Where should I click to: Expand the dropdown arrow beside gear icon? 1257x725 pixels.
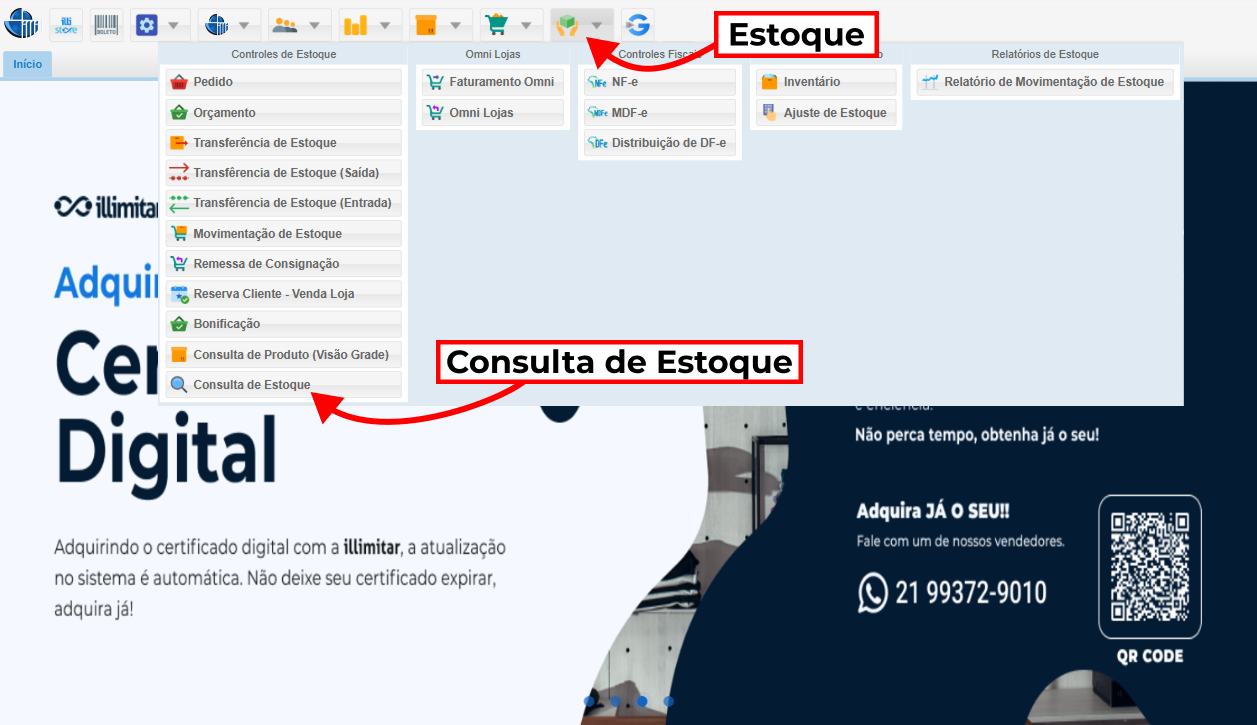174,25
